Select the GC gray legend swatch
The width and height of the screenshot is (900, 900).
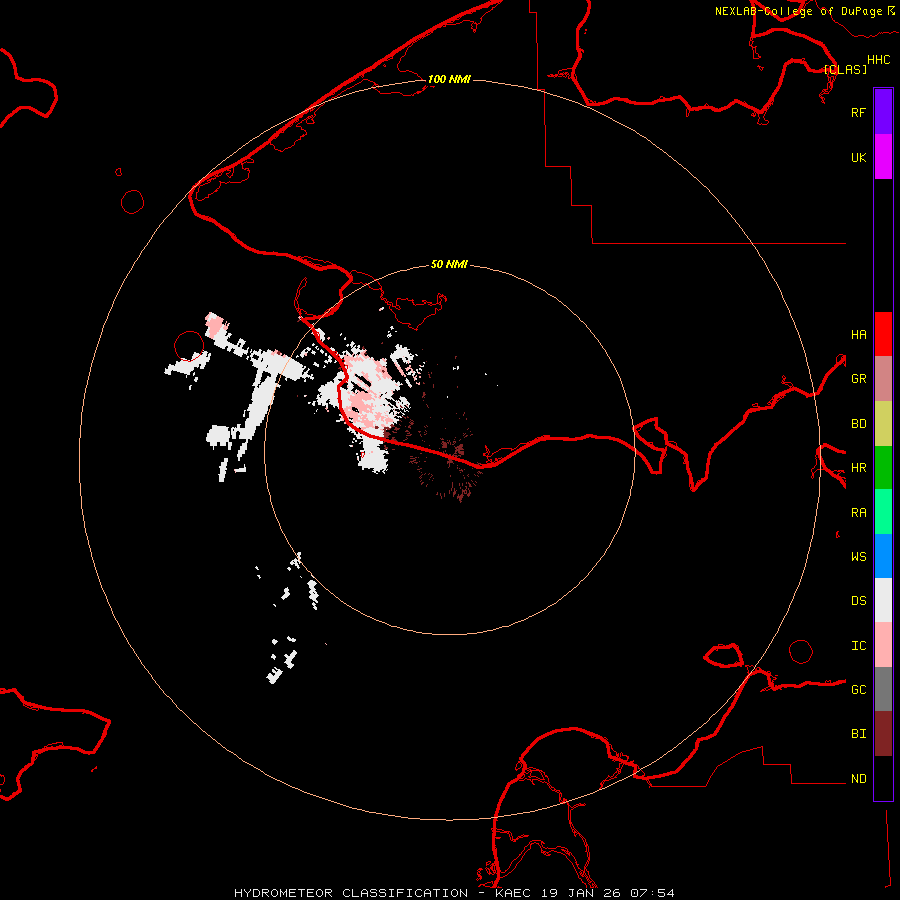pos(883,689)
